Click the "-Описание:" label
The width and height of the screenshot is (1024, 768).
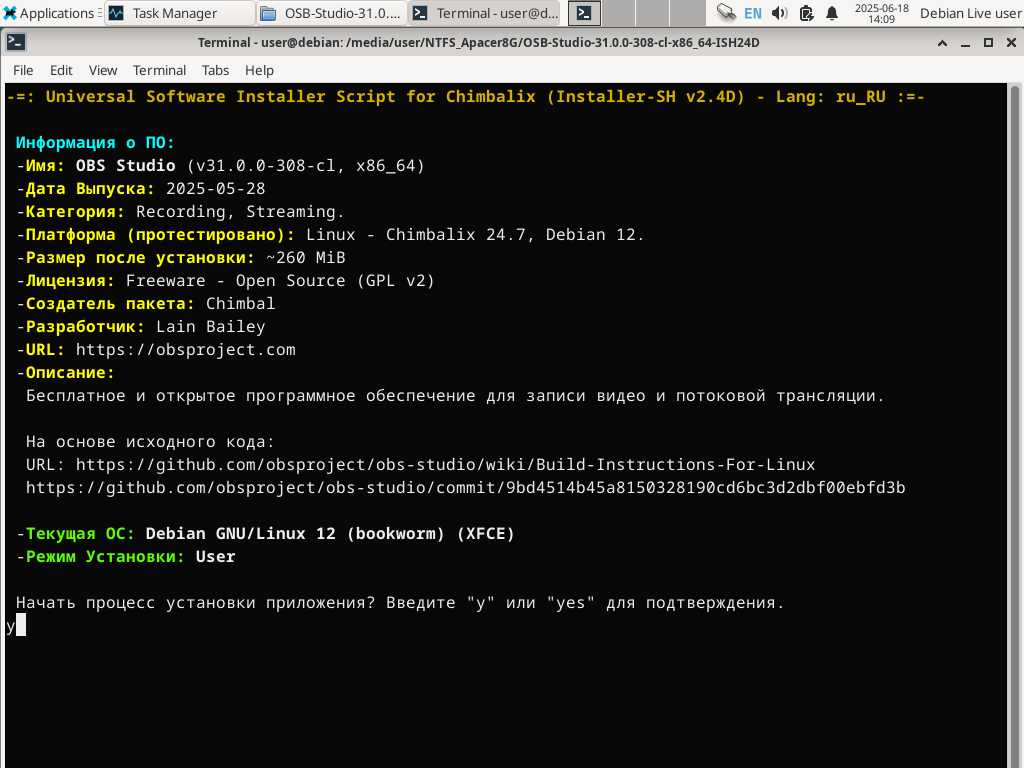click(x=65, y=372)
